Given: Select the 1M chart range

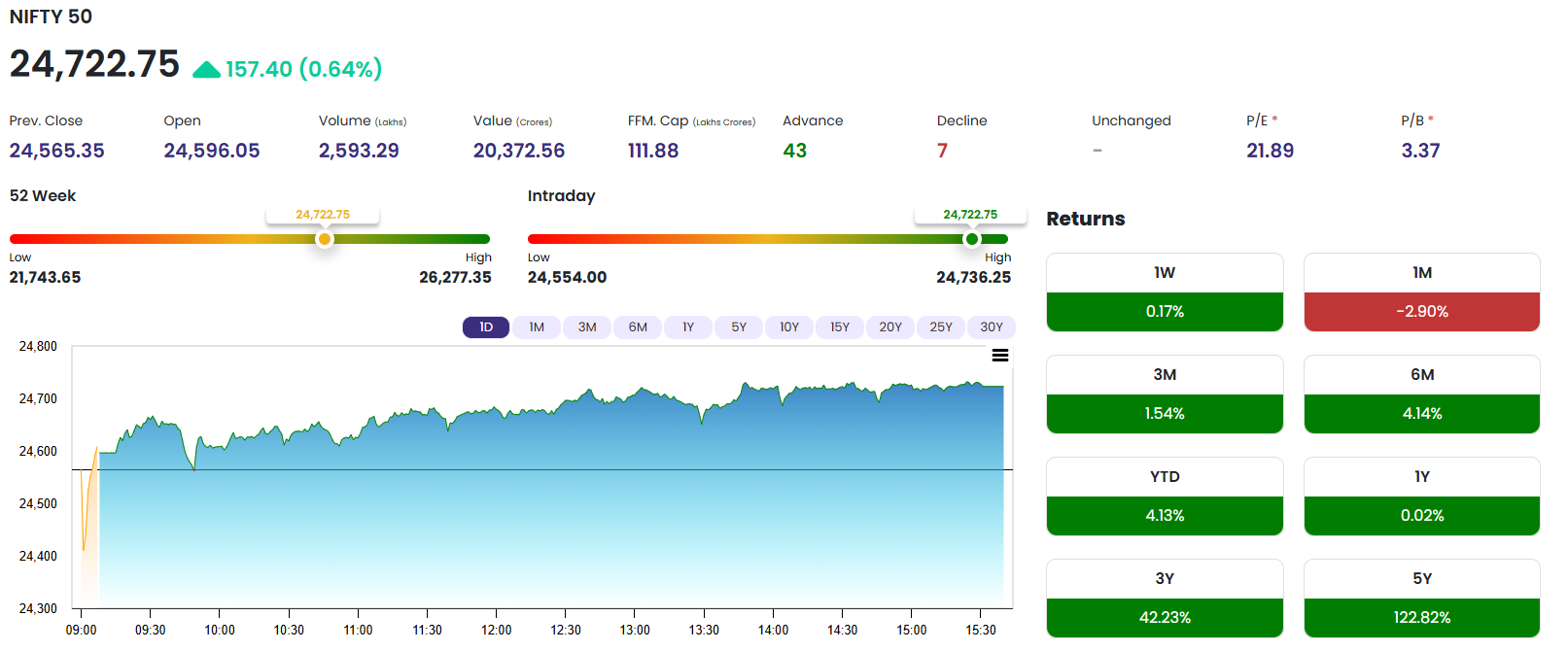Looking at the screenshot, I should (x=537, y=327).
